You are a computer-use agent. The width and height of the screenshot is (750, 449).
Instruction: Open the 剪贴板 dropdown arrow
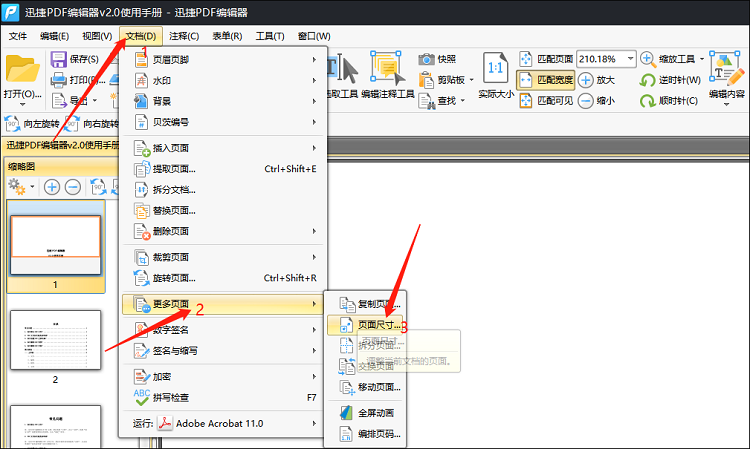pyautogui.click(x=472, y=80)
